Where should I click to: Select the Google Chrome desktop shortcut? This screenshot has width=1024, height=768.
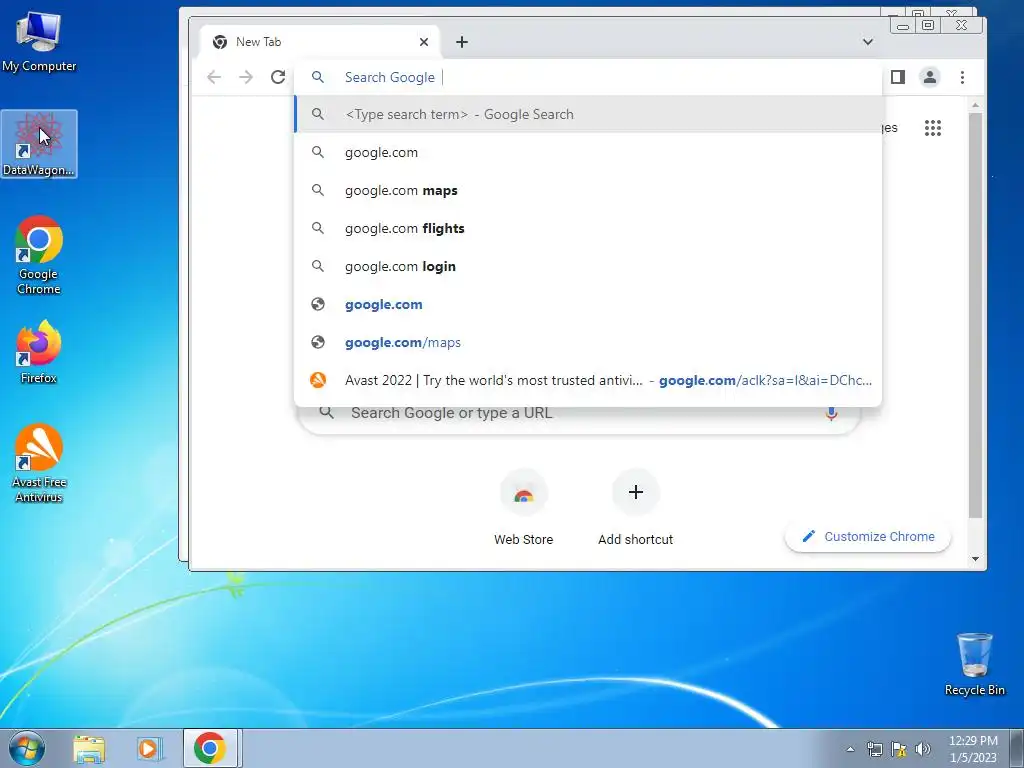pos(39,255)
